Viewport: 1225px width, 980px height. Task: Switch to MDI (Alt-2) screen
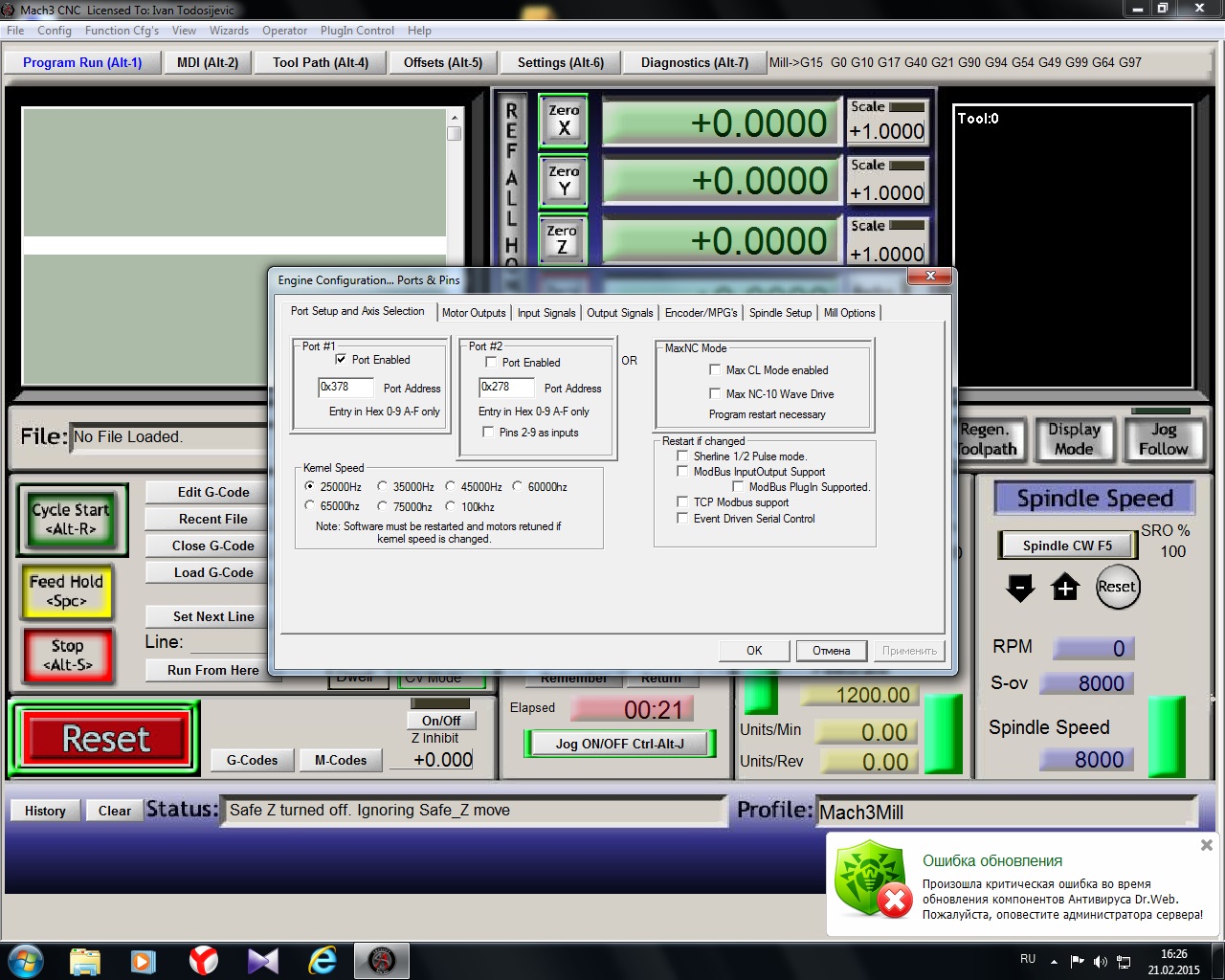[x=208, y=62]
